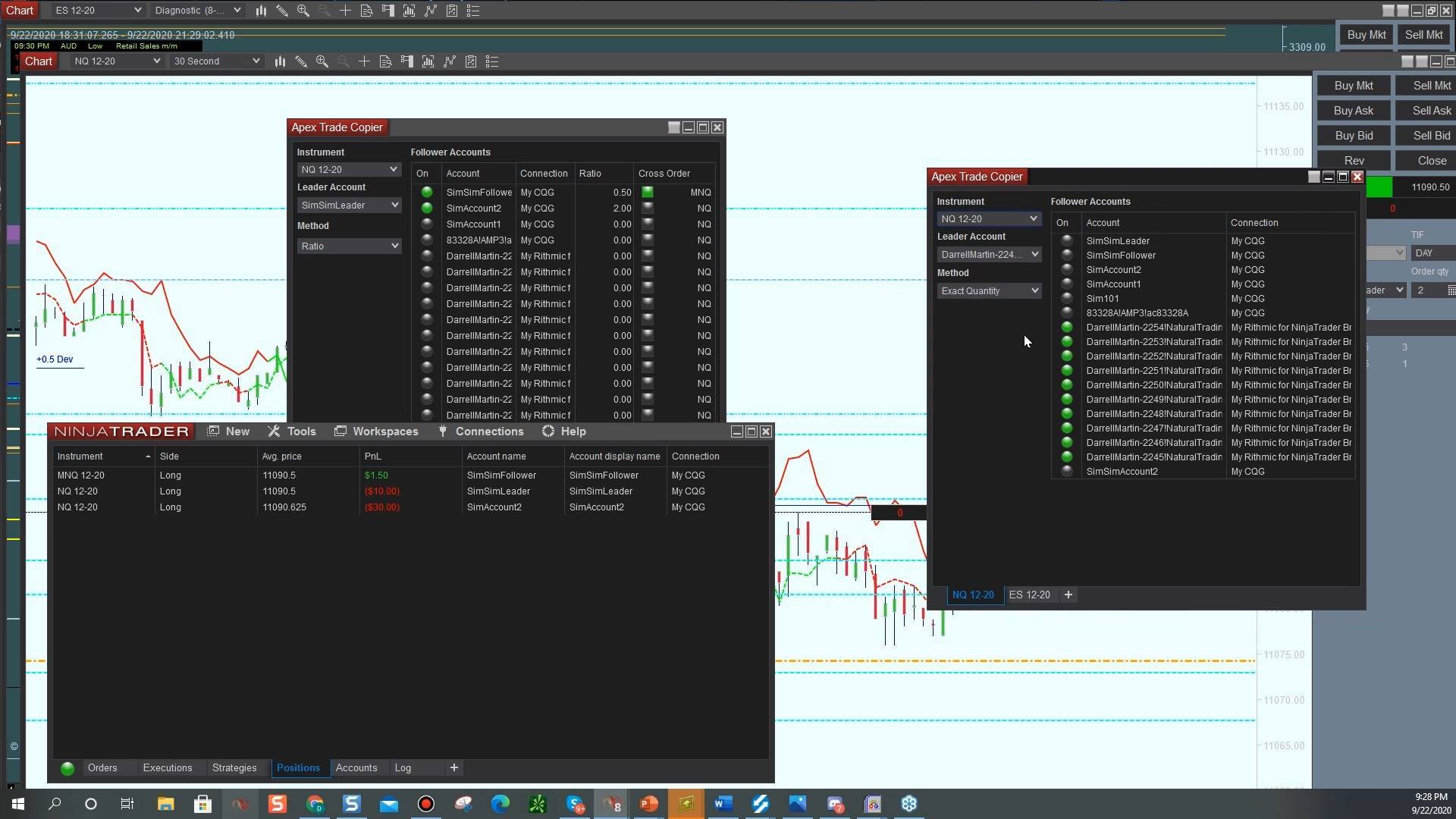This screenshot has height=819, width=1456.
Task: Toggle Chart Trader panel on NQ chart toolbar
Action: (407, 61)
